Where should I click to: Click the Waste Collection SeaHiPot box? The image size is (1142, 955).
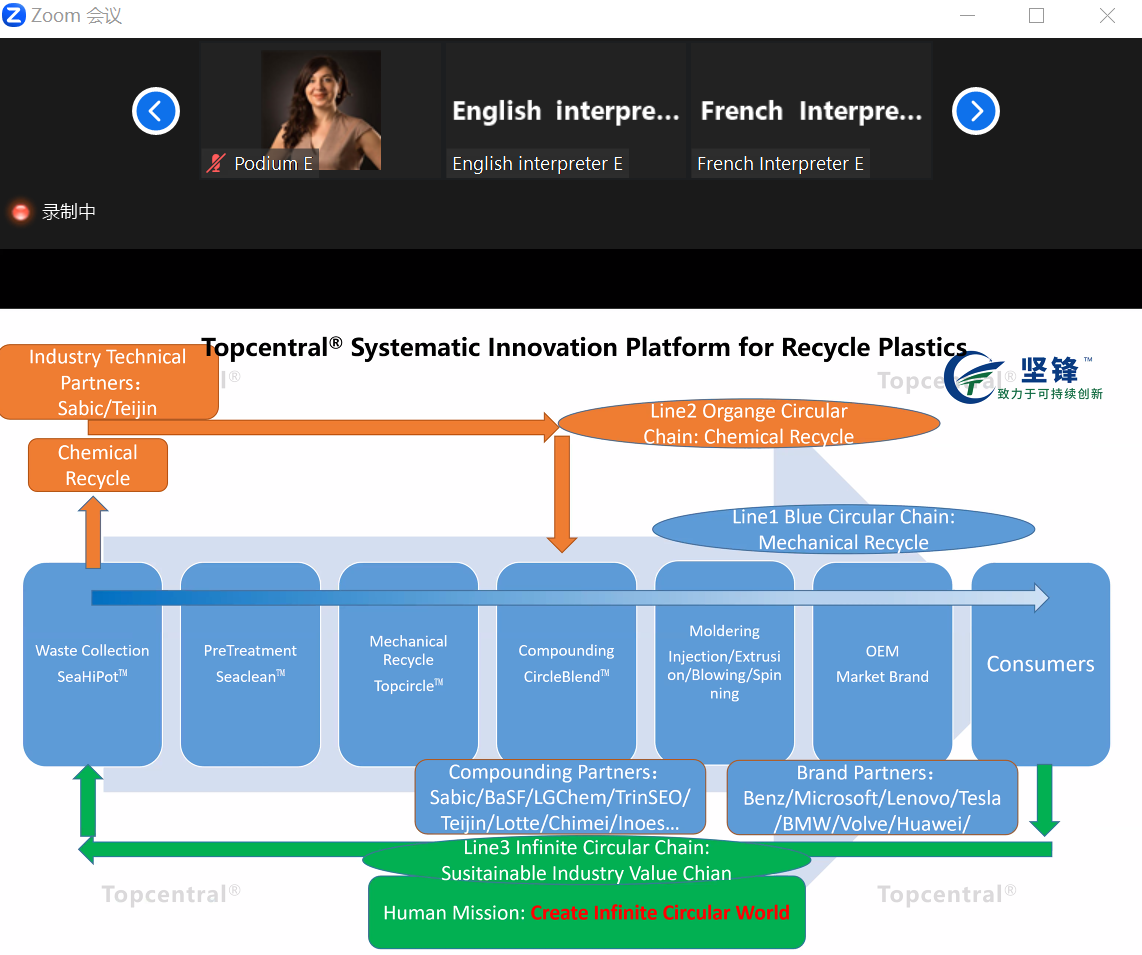pyautogui.click(x=92, y=664)
